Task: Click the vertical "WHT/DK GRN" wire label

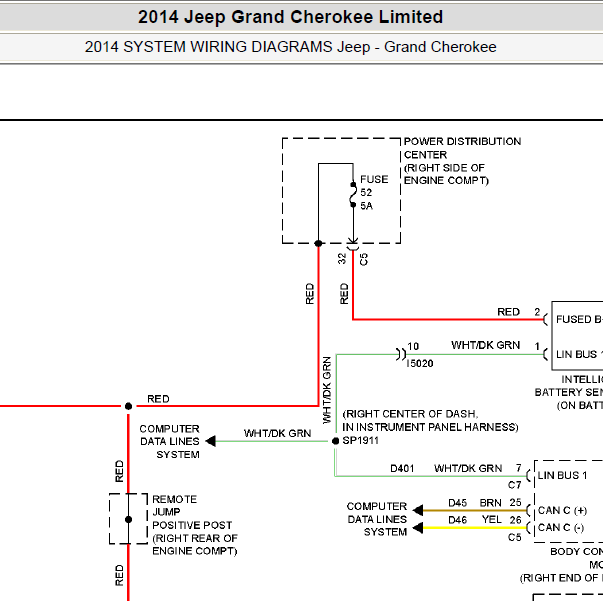Action: tap(326, 390)
